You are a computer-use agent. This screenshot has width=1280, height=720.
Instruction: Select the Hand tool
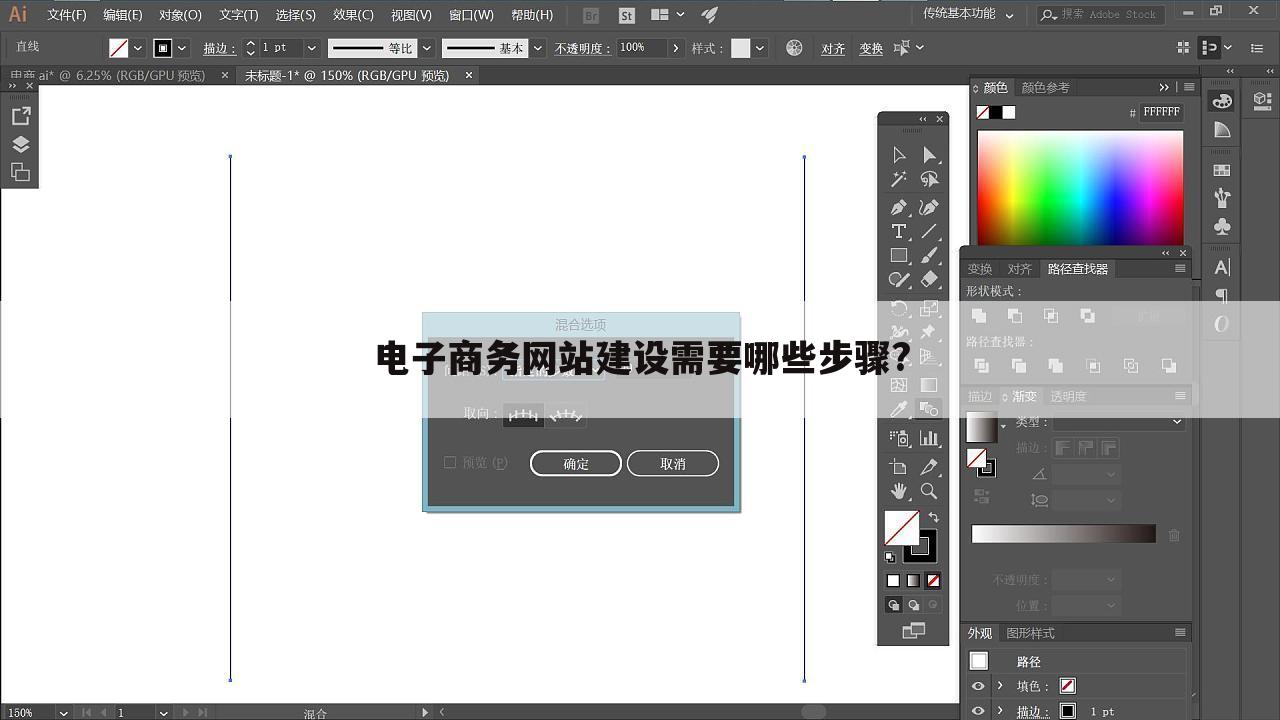tap(899, 491)
